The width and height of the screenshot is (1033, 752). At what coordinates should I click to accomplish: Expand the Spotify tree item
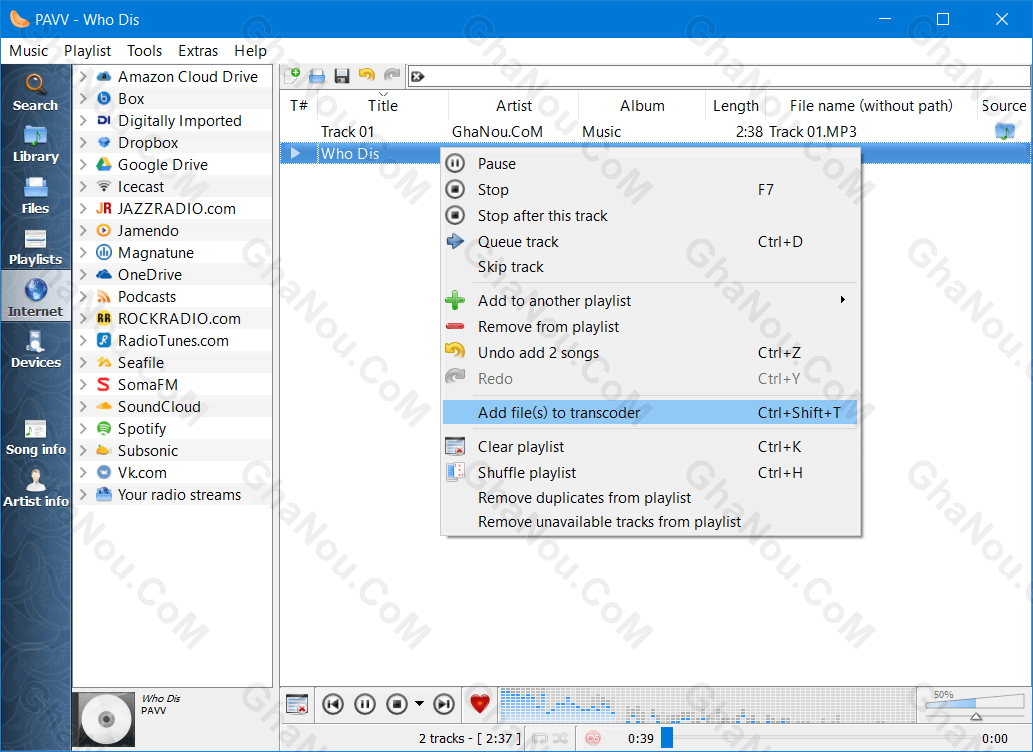[83, 429]
